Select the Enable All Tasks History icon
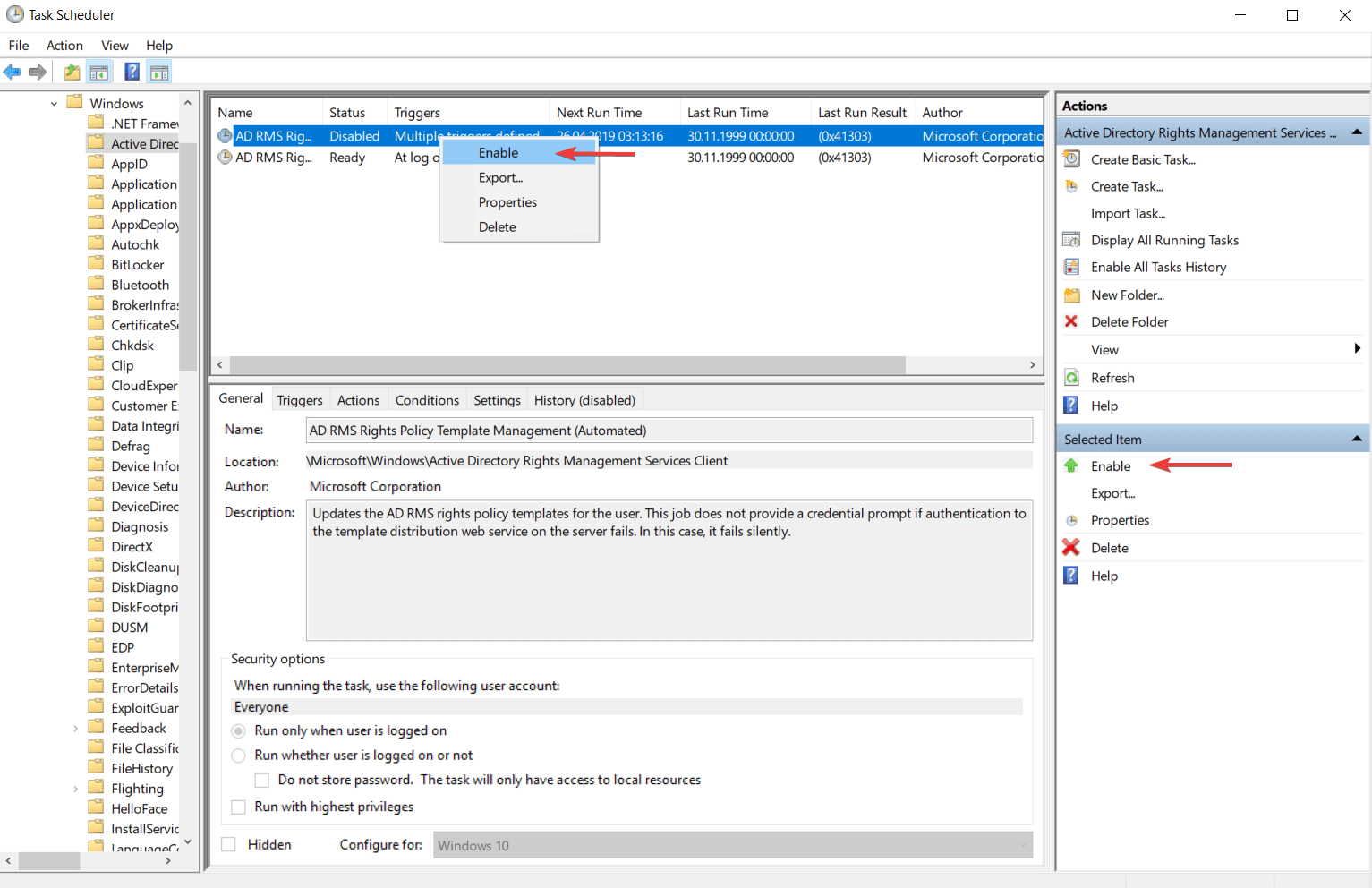This screenshot has height=888, width=1372. pyautogui.click(x=1071, y=266)
